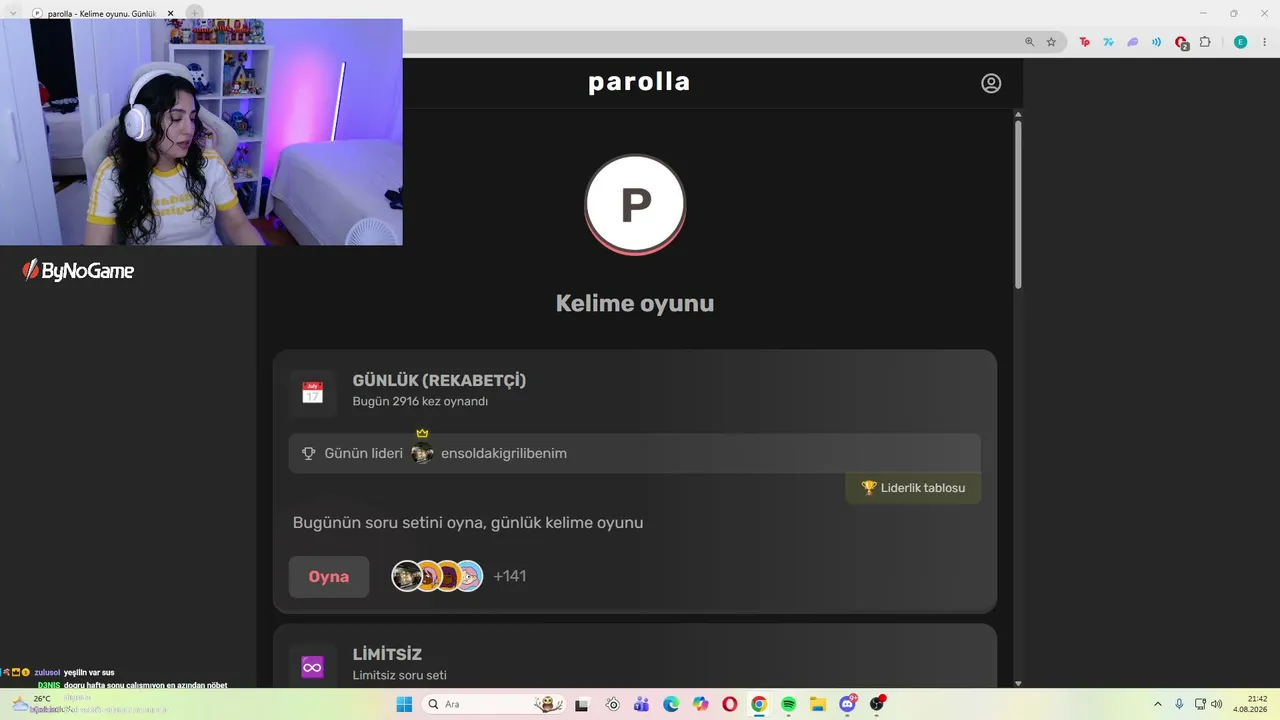Click the calendar icon of the Günlük card

(313, 392)
